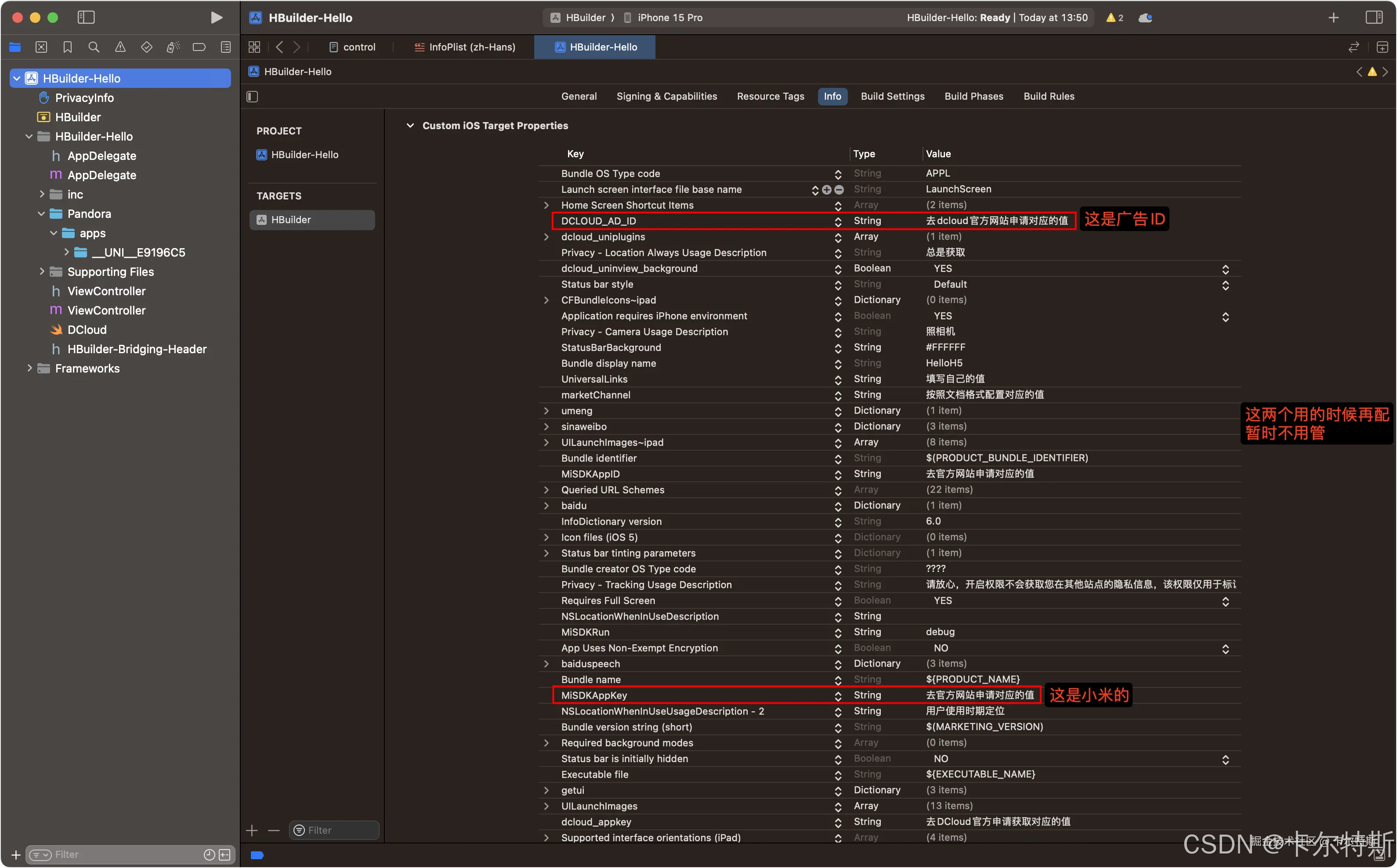This screenshot has width=1397, height=868.
Task: Open the Build Settings tab
Action: click(893, 97)
